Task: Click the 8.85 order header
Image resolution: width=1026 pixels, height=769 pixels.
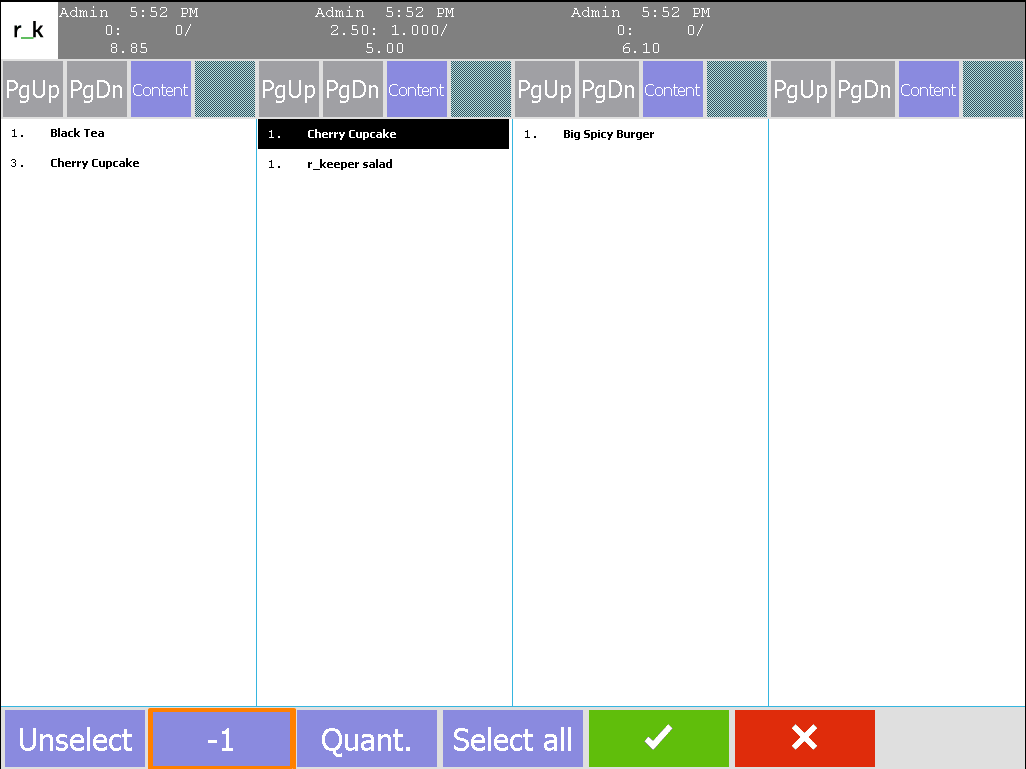Action: [128, 30]
